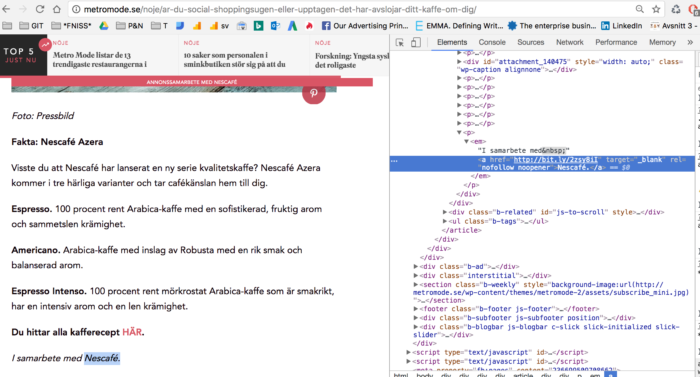Switch to the Network tab
Image resolution: width=700 pixels, height=377 pixels.
pos(570,42)
